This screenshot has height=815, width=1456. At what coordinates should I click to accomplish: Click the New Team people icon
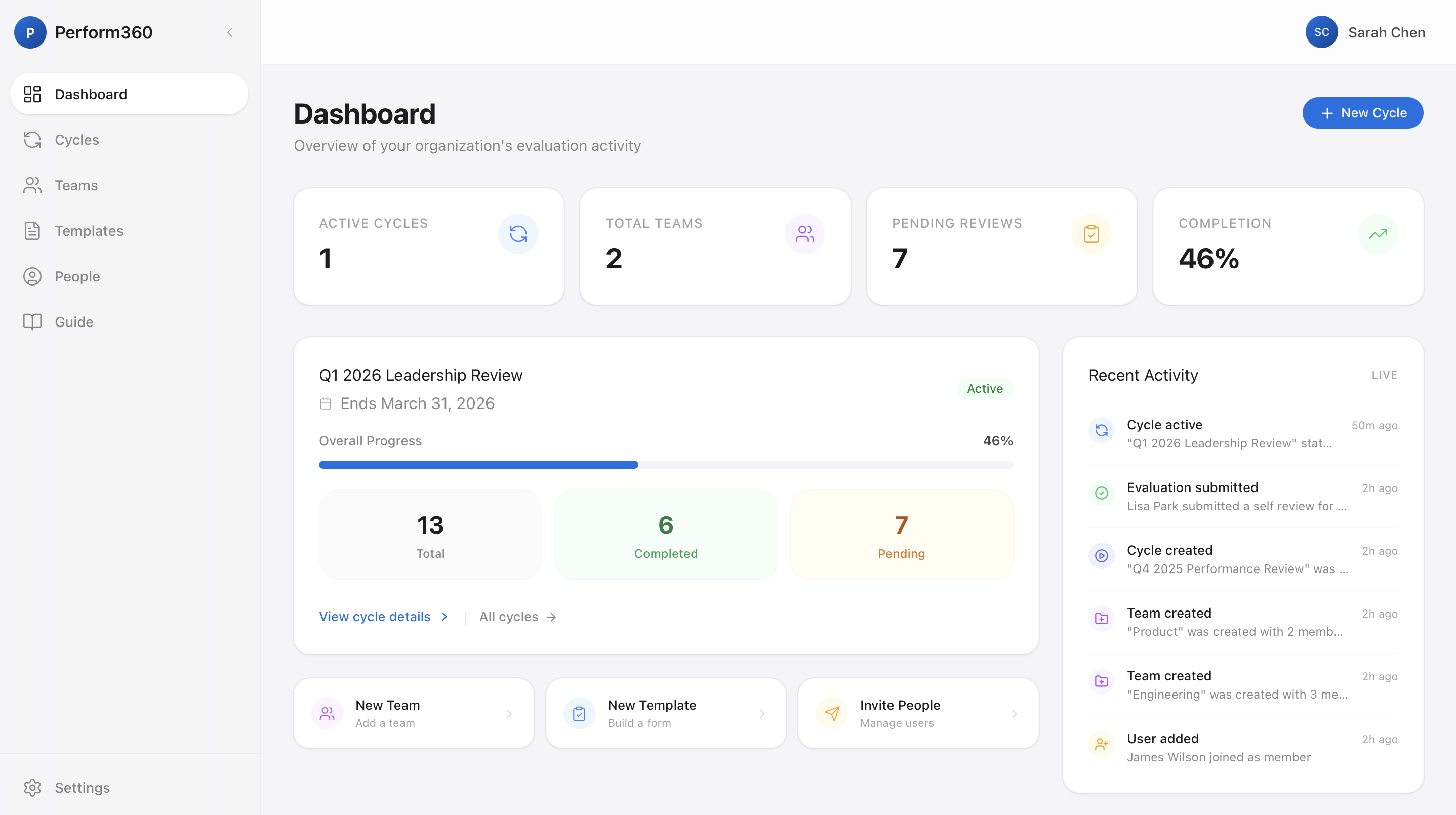click(327, 713)
